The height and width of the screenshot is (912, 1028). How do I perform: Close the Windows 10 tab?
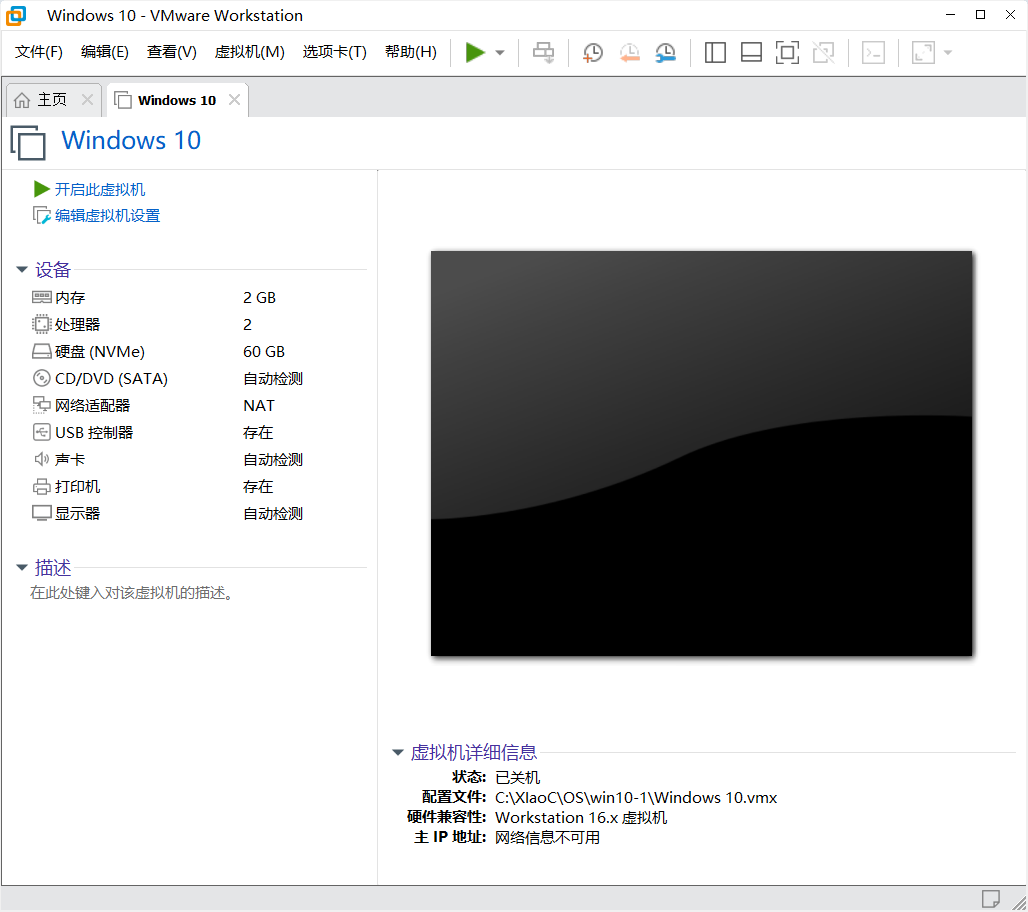click(234, 100)
